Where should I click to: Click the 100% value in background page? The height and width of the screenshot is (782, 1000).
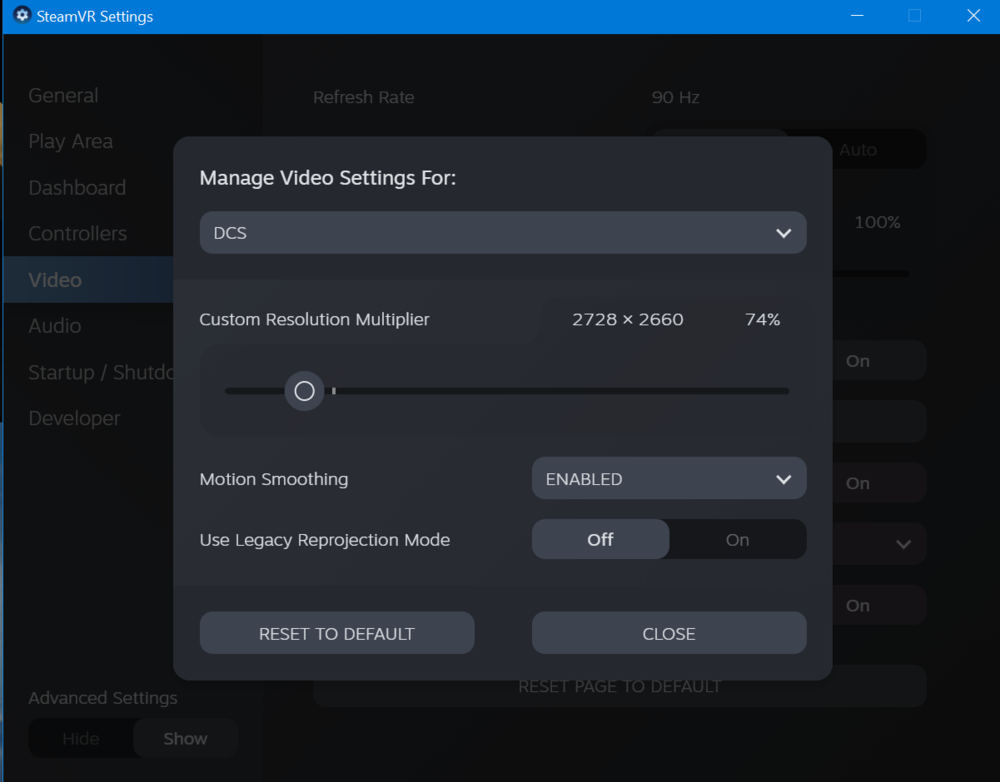point(877,222)
